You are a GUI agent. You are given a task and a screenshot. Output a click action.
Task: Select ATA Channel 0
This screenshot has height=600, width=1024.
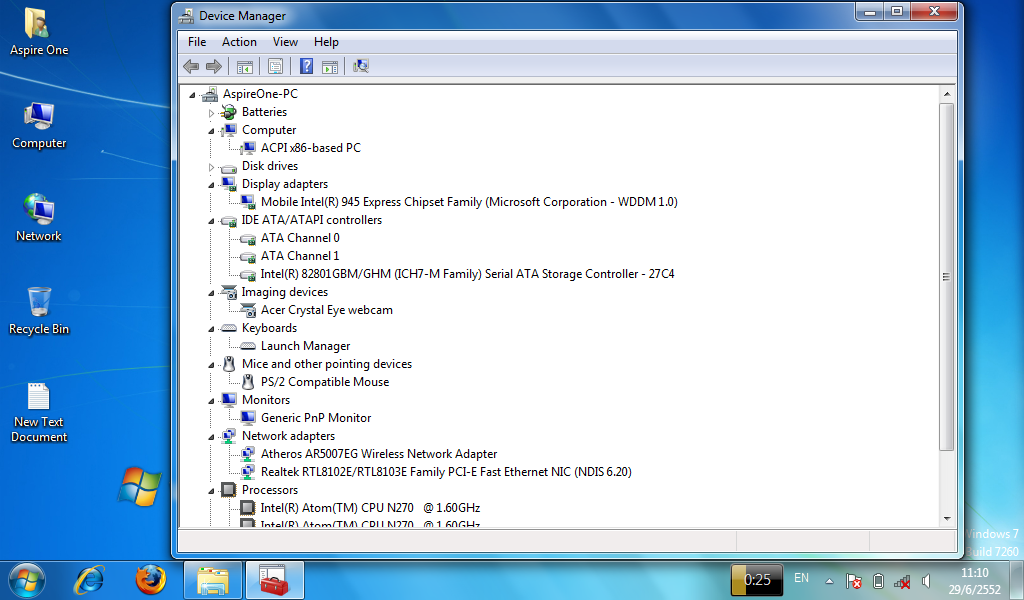click(x=300, y=238)
